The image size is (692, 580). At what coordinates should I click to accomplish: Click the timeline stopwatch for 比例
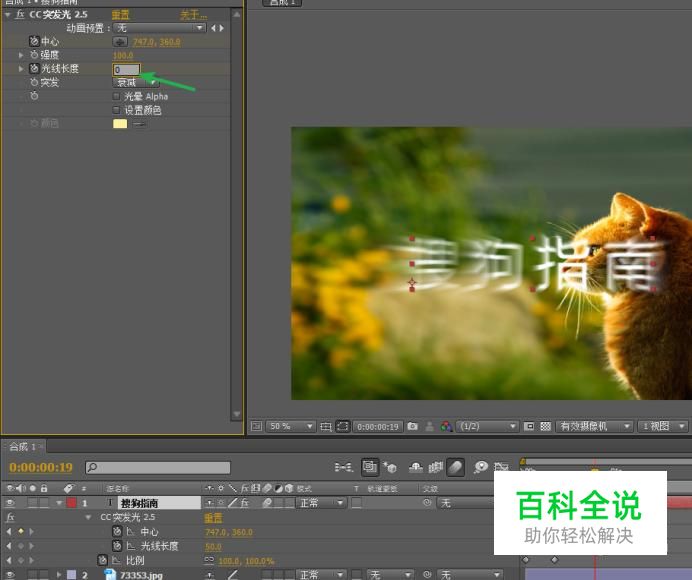point(102,560)
